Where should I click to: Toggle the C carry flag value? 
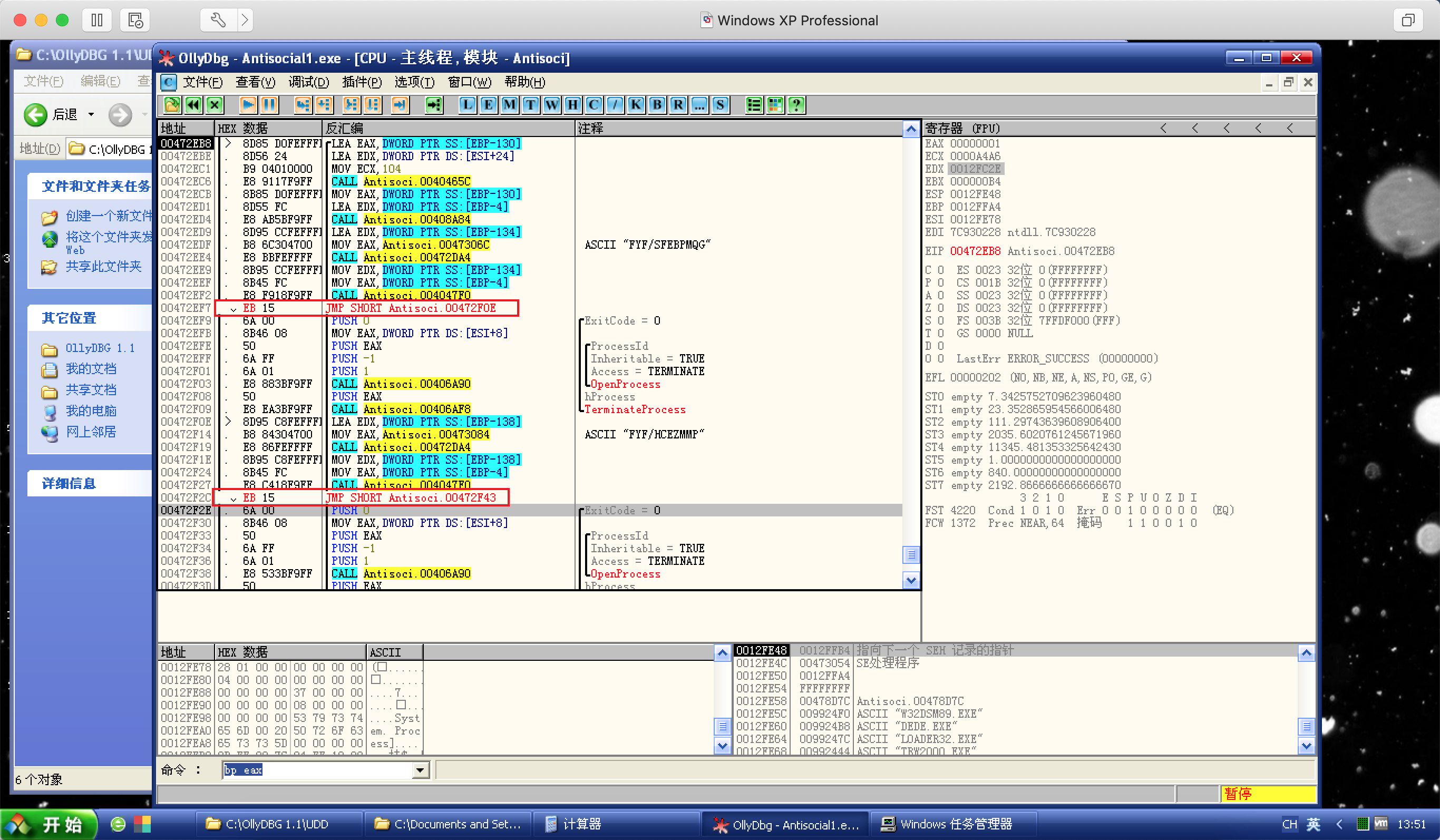pos(940,270)
